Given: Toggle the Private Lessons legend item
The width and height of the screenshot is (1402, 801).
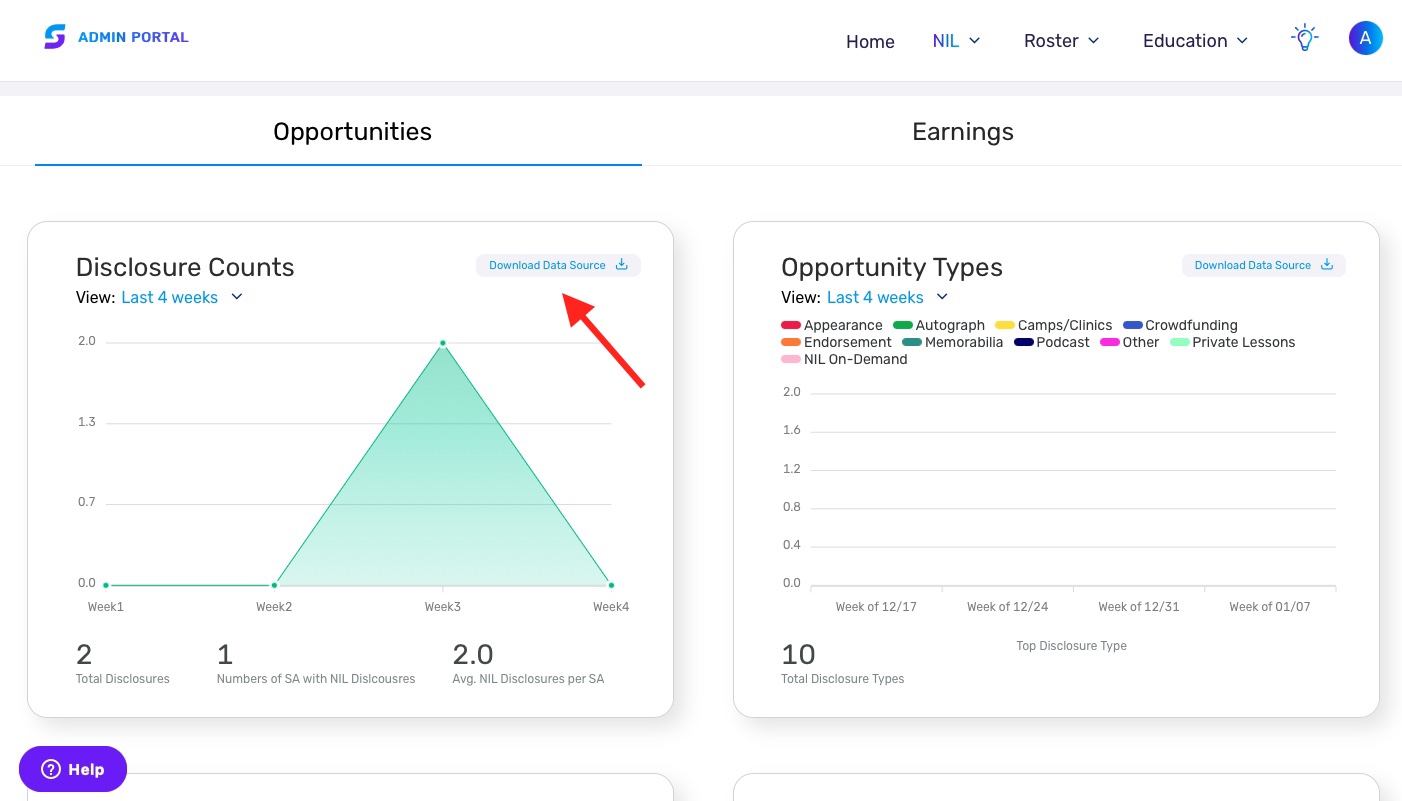Looking at the screenshot, I should tap(1232, 342).
